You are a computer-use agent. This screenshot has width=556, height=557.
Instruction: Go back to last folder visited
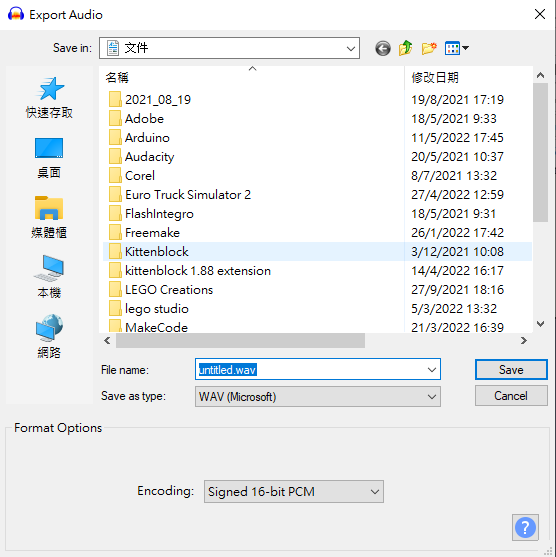pos(383,48)
